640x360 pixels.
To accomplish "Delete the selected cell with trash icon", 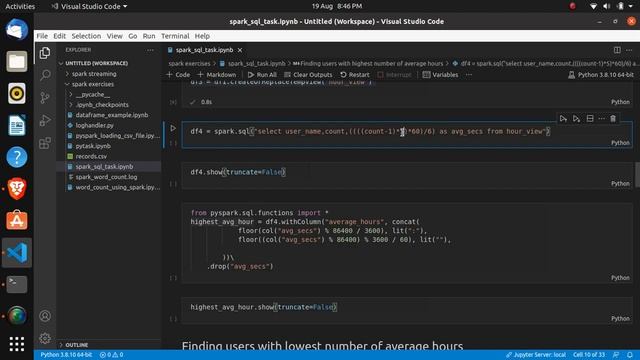I will point(613,119).
